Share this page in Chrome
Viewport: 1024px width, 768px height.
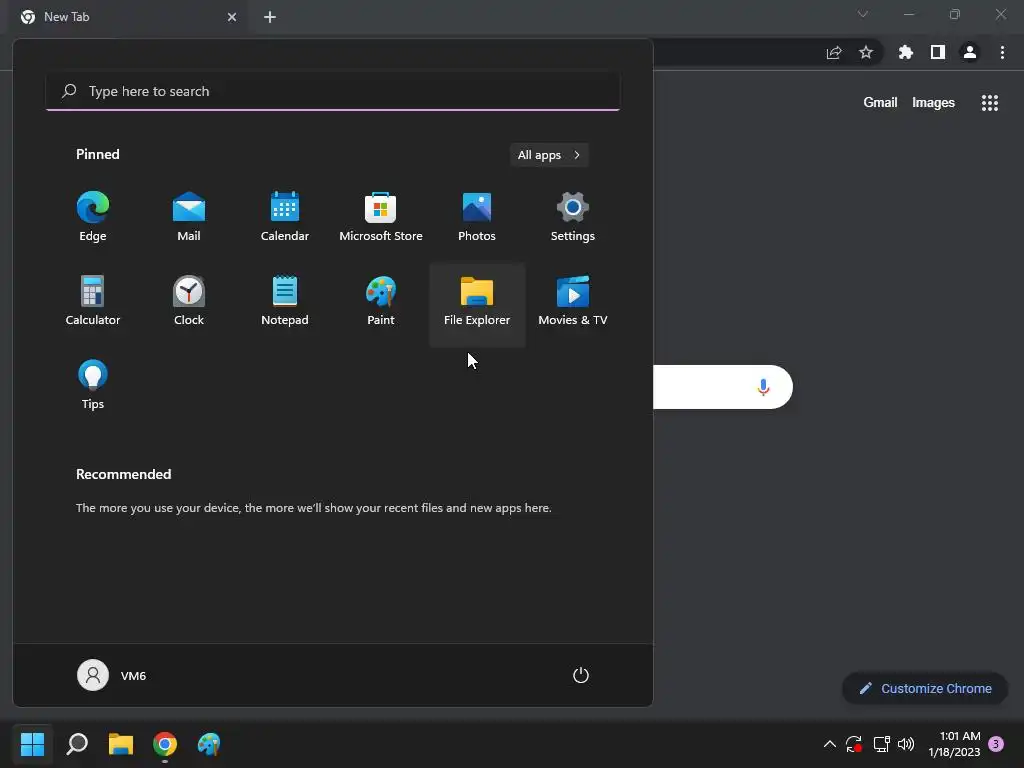tap(834, 52)
